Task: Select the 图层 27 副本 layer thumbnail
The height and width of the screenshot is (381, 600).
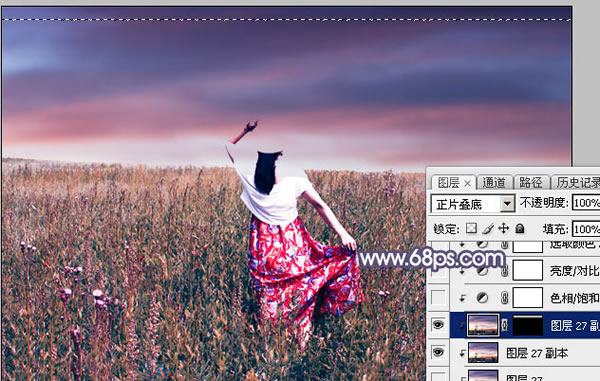Action: tap(483, 352)
